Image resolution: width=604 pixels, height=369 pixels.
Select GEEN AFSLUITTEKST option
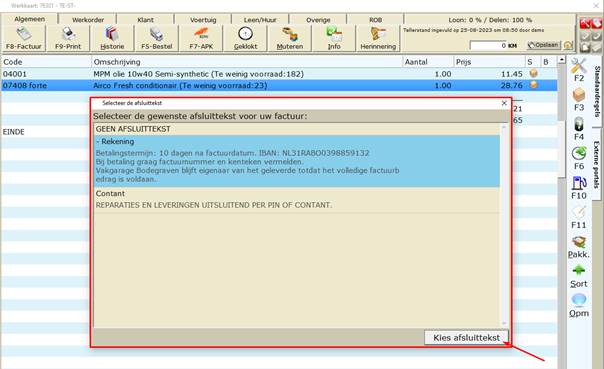297,129
